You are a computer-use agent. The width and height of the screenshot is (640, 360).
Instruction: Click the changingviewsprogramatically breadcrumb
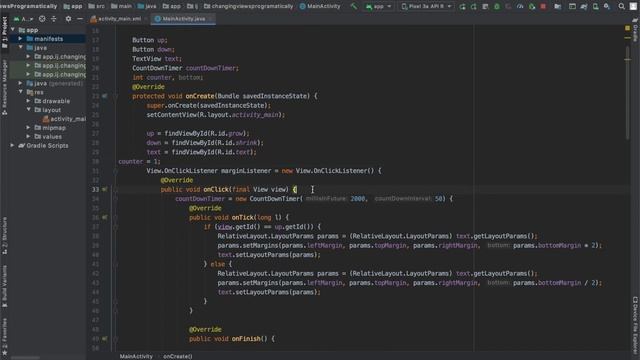coord(249,7)
